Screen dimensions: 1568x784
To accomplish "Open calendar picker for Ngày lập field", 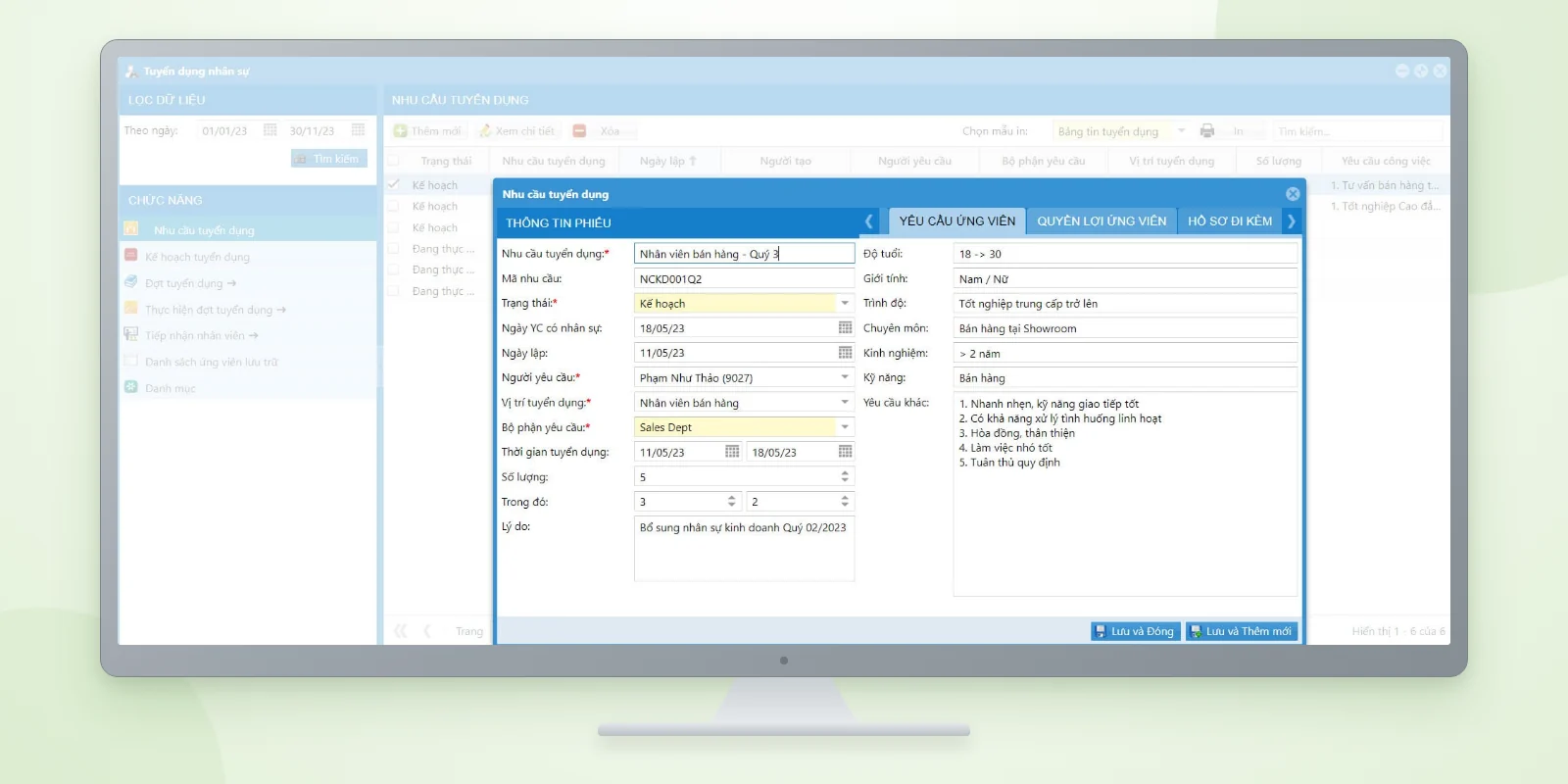I will (845, 353).
